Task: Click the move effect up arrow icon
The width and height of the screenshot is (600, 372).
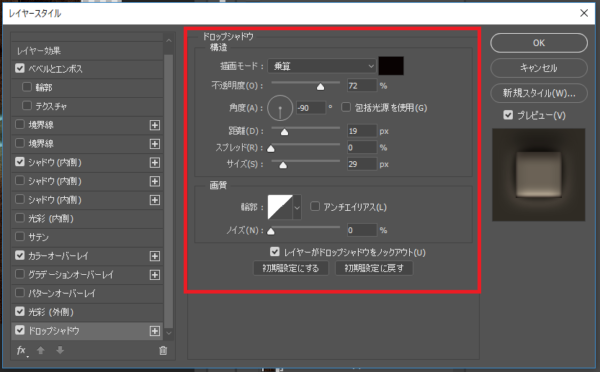Action: pos(41,350)
